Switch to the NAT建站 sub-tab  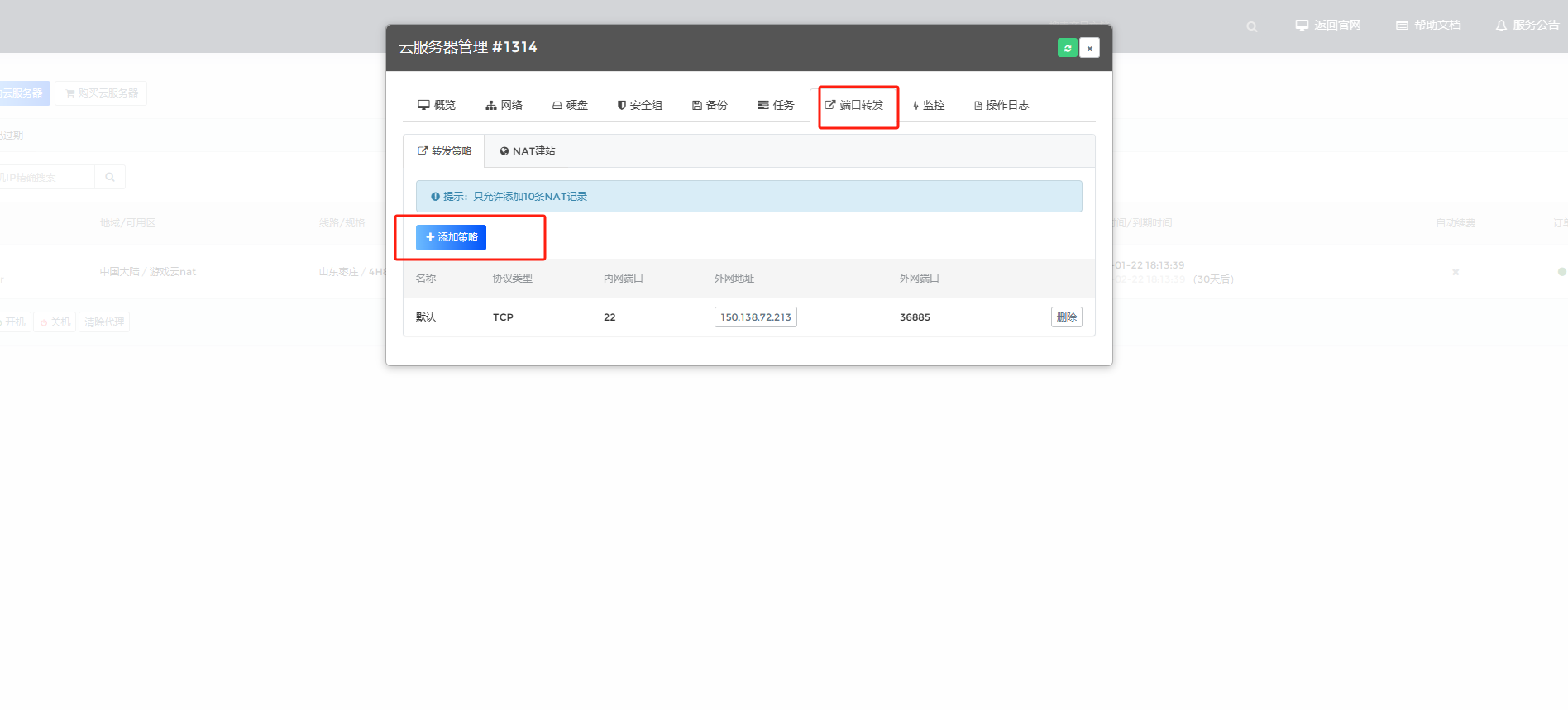(x=528, y=151)
